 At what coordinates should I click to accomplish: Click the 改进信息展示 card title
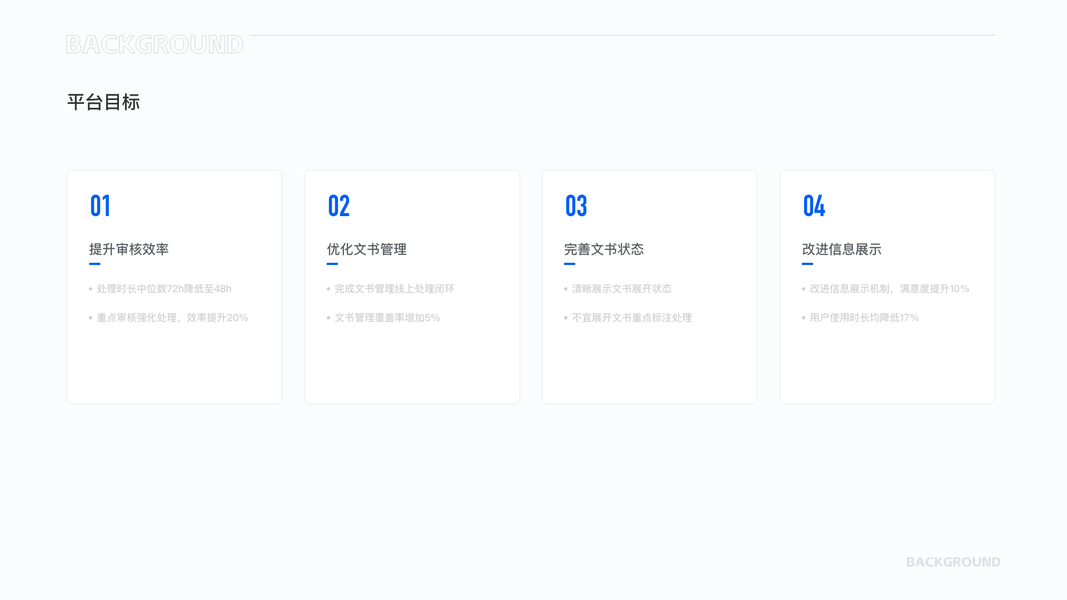(842, 250)
